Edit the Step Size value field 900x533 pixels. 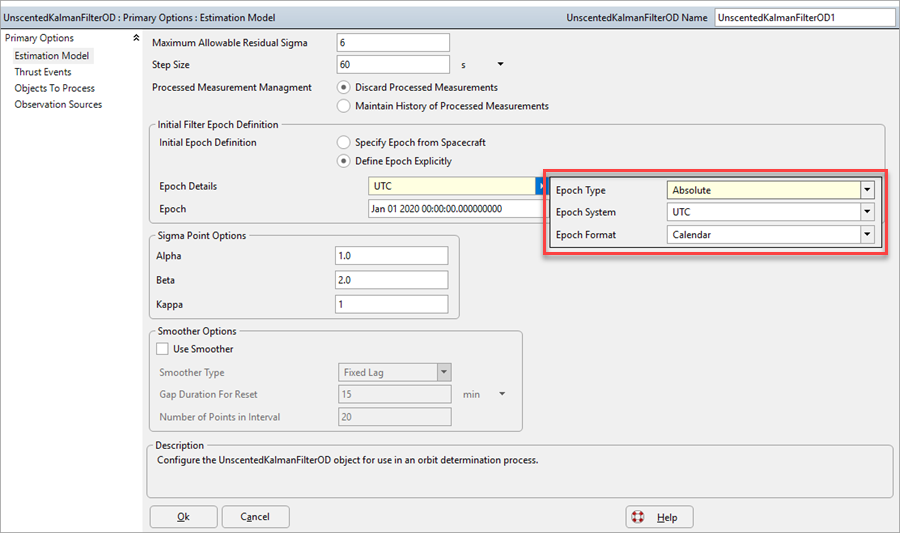(x=393, y=64)
